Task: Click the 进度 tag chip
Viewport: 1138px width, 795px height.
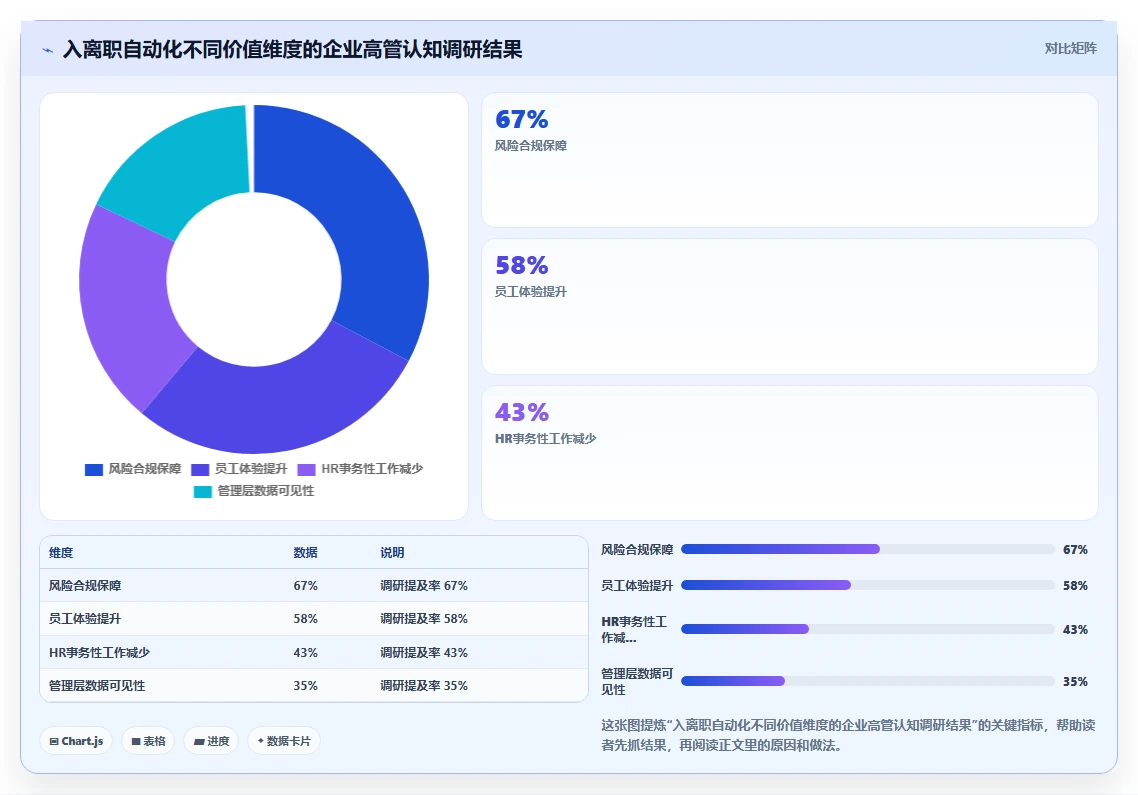Action: pyautogui.click(x=211, y=741)
